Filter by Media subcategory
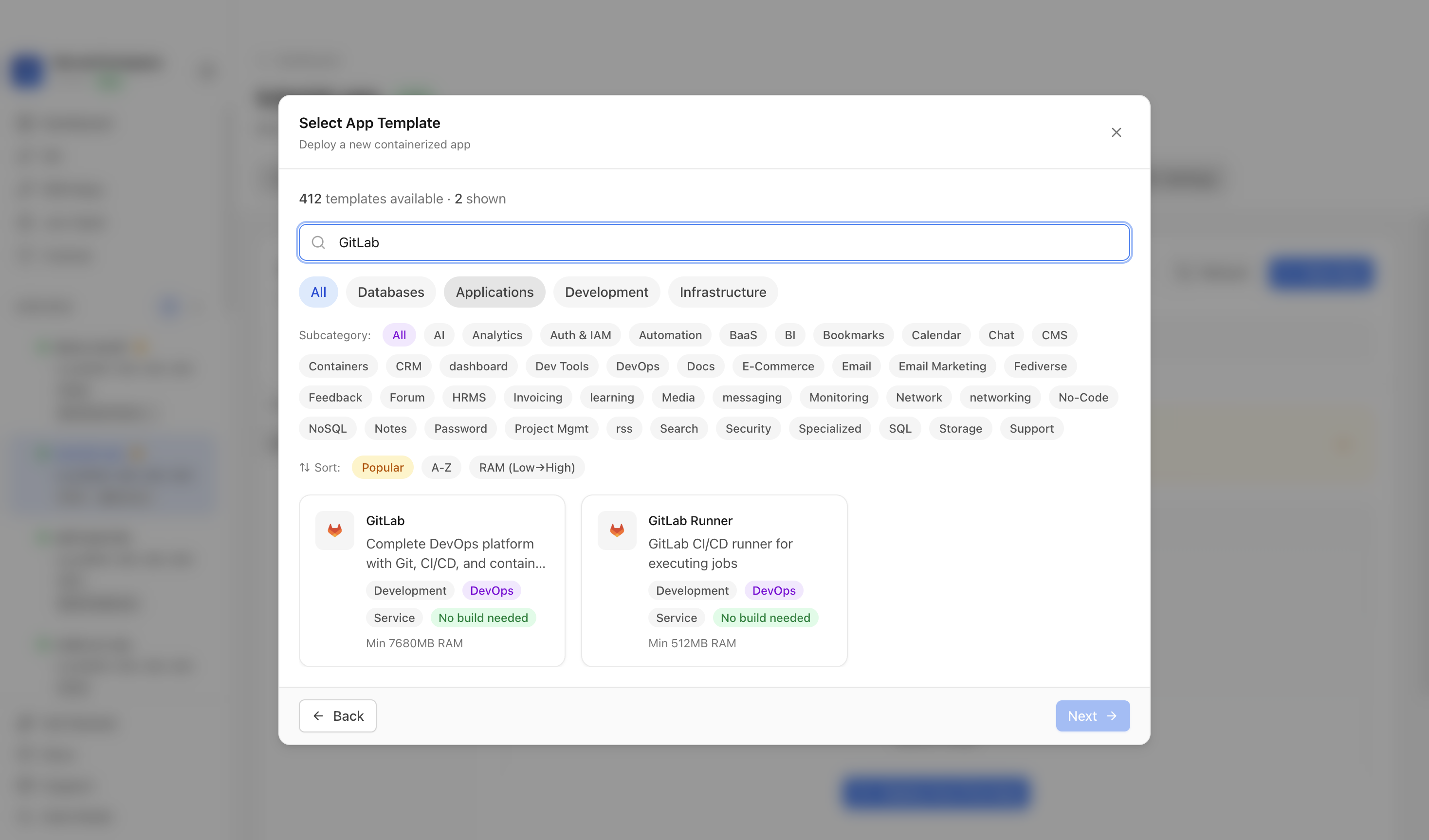The height and width of the screenshot is (840, 1429). coord(678,398)
